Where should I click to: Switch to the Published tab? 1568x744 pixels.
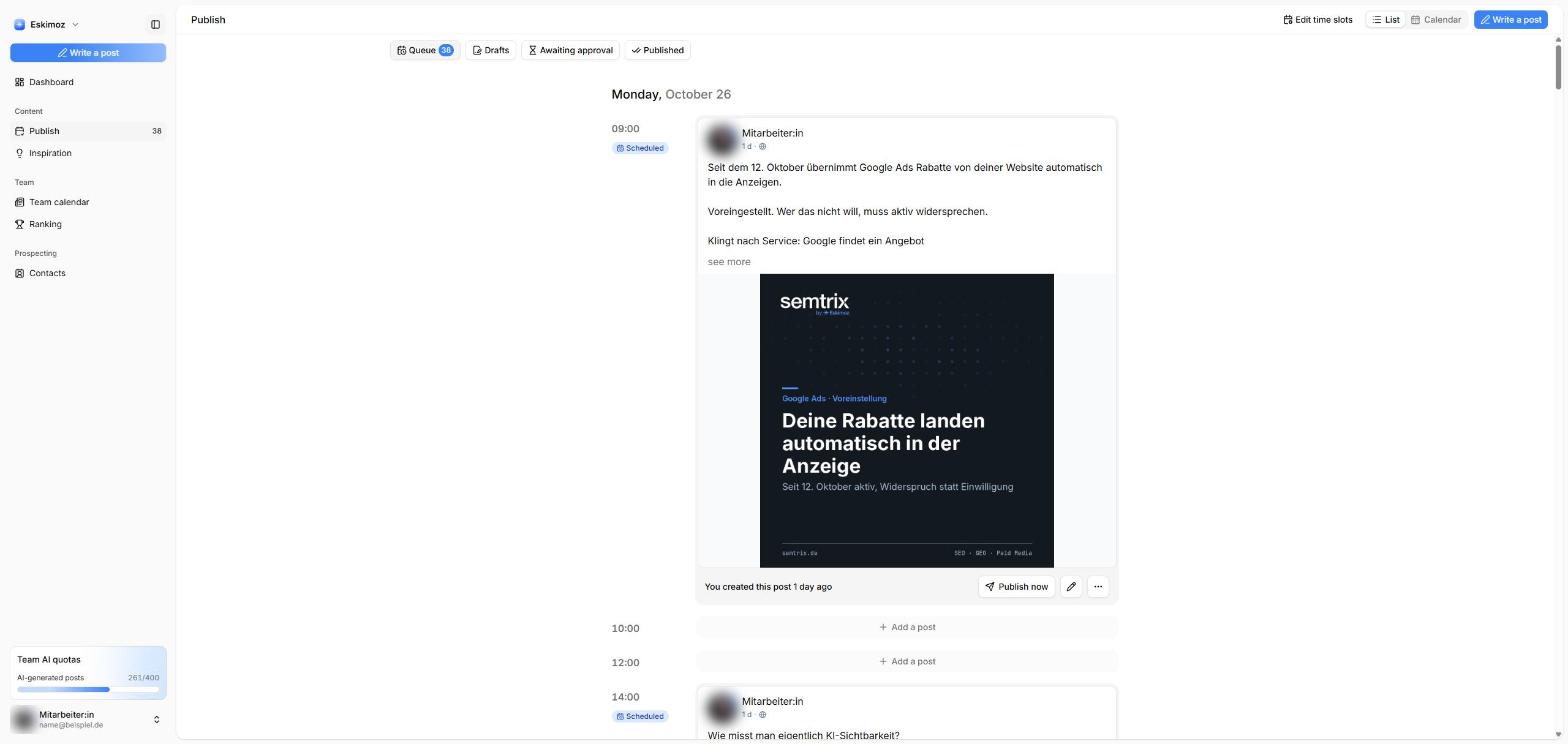[x=658, y=50]
